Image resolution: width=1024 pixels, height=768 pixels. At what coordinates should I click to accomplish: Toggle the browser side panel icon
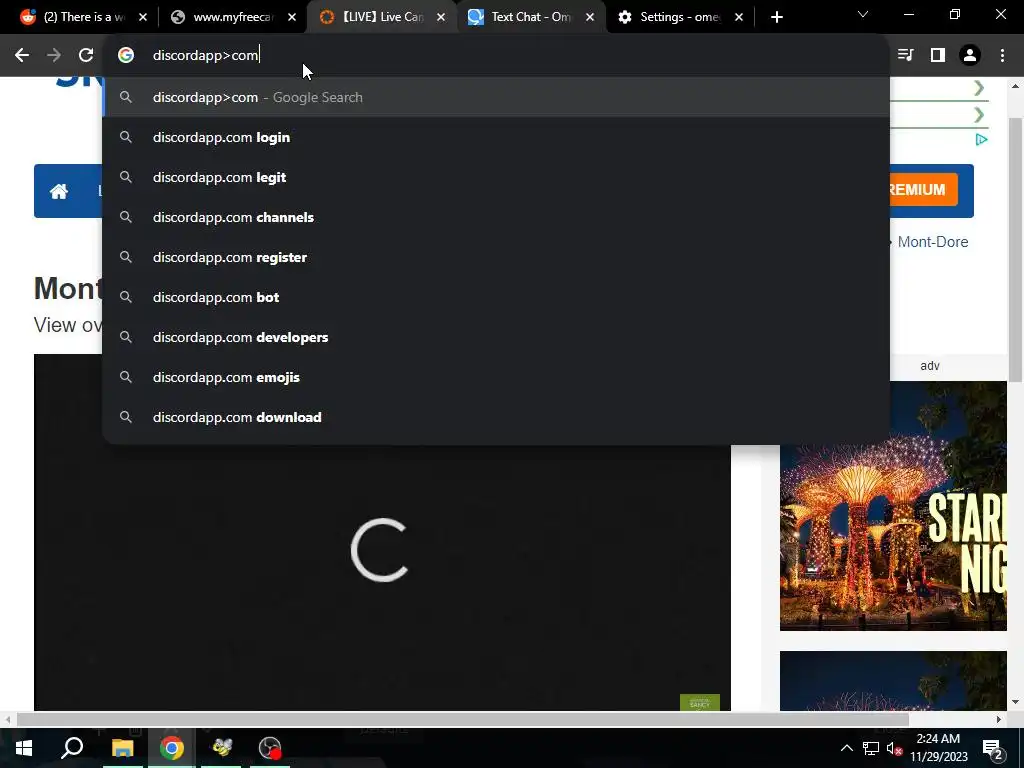[x=938, y=56]
